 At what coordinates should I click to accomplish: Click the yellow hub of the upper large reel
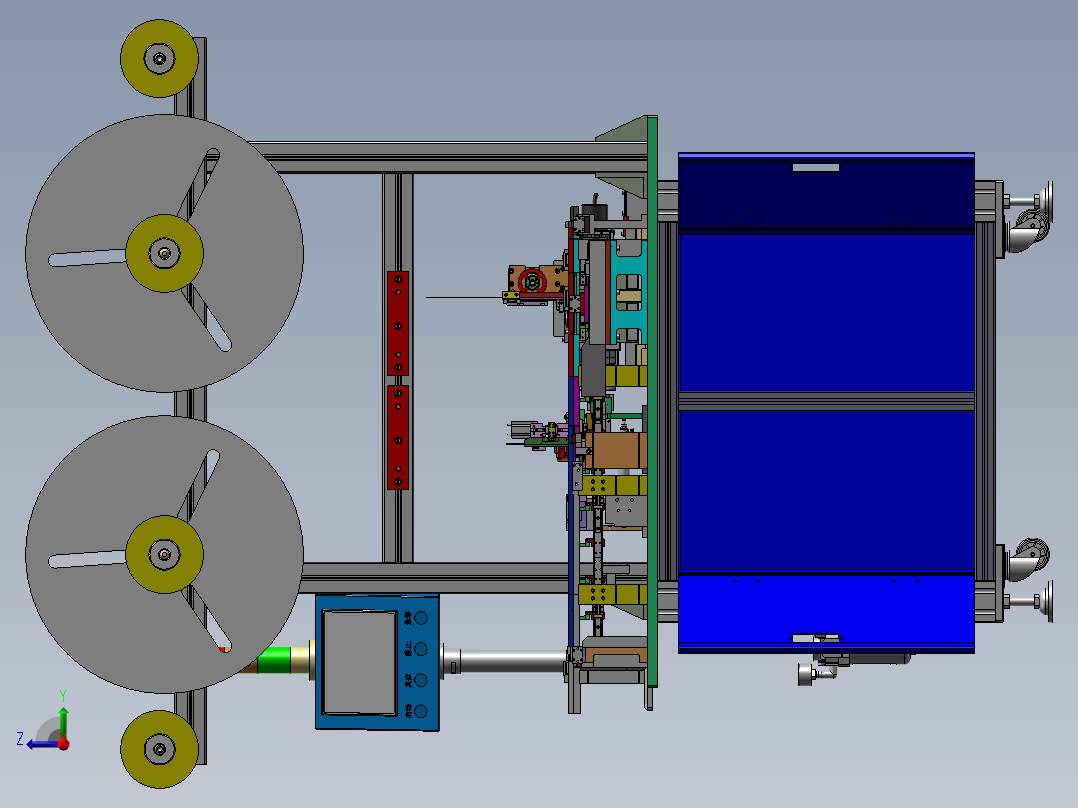coord(164,253)
